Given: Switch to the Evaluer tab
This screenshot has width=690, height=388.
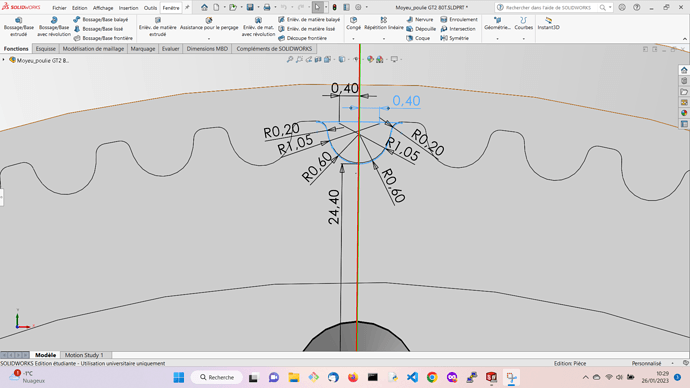Looking at the screenshot, I should 170,48.
